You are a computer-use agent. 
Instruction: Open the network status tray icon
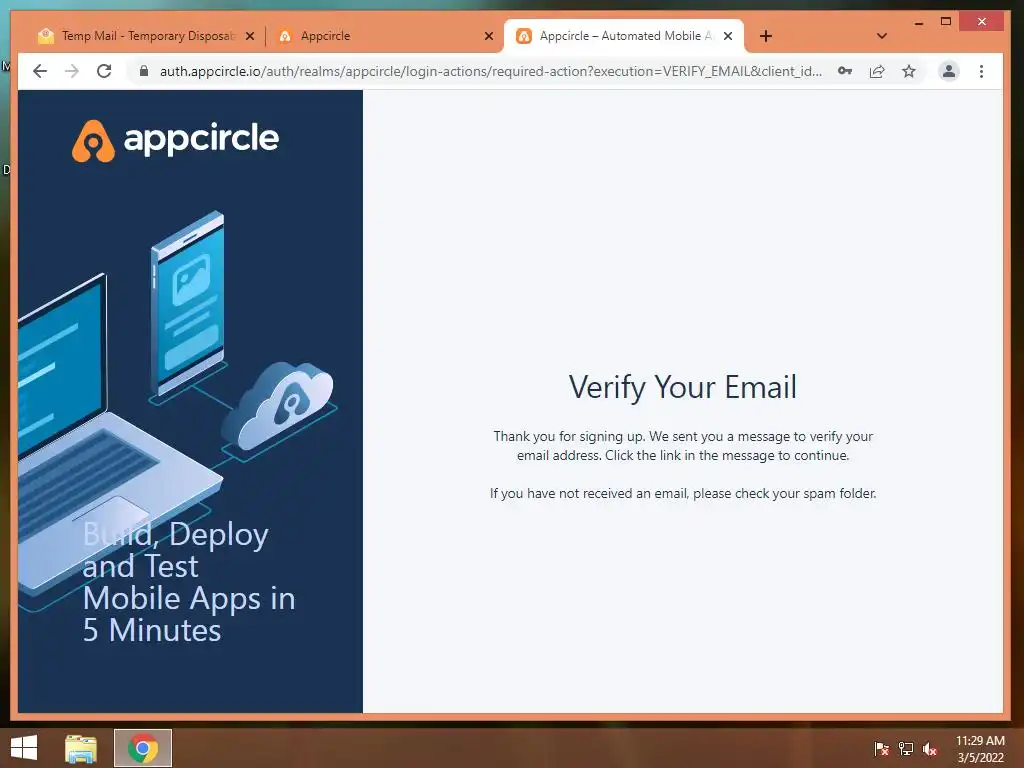click(x=906, y=748)
